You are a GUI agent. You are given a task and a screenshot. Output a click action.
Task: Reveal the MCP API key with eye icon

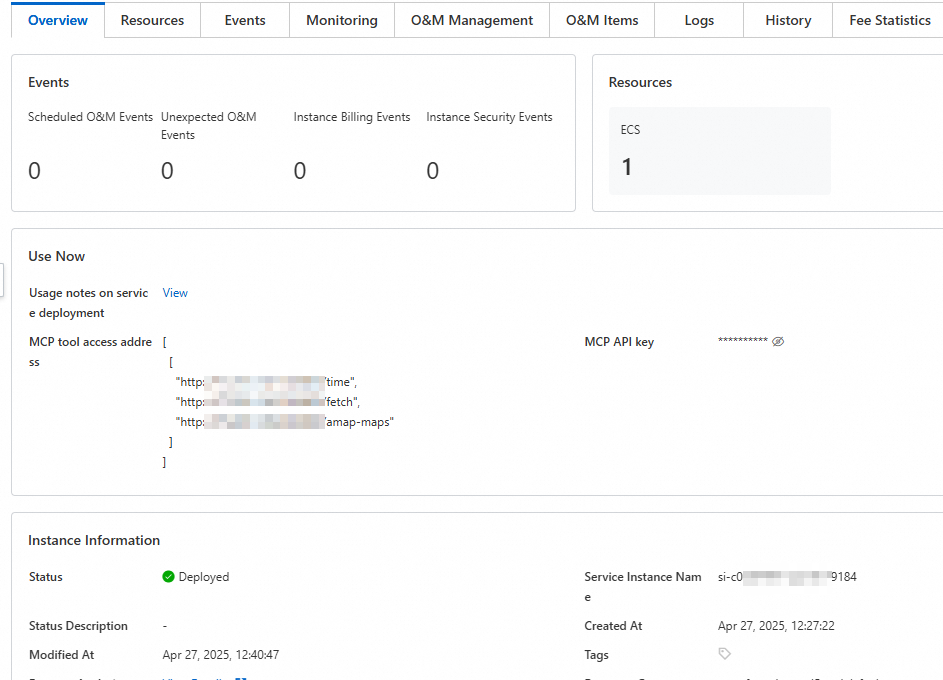tap(778, 342)
